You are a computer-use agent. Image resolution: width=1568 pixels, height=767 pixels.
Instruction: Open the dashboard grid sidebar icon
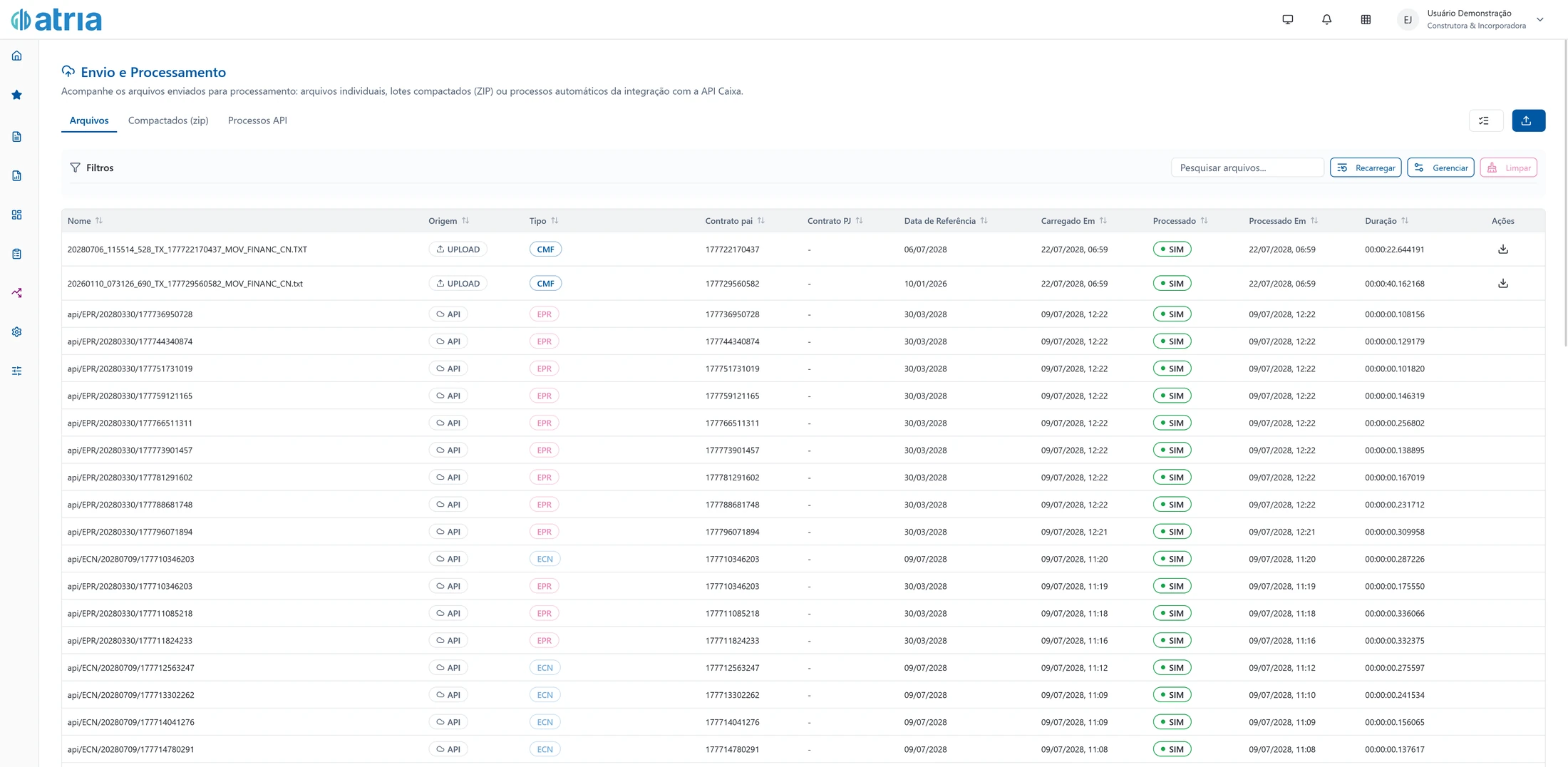[17, 215]
